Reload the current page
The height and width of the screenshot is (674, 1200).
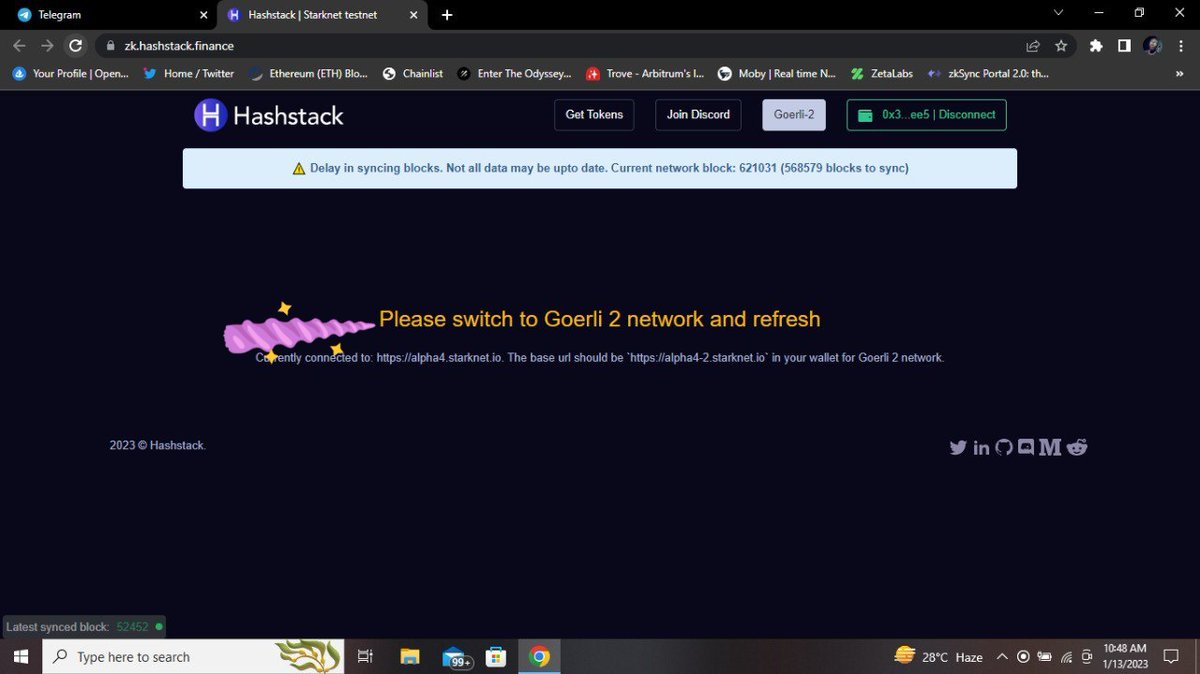tap(75, 46)
